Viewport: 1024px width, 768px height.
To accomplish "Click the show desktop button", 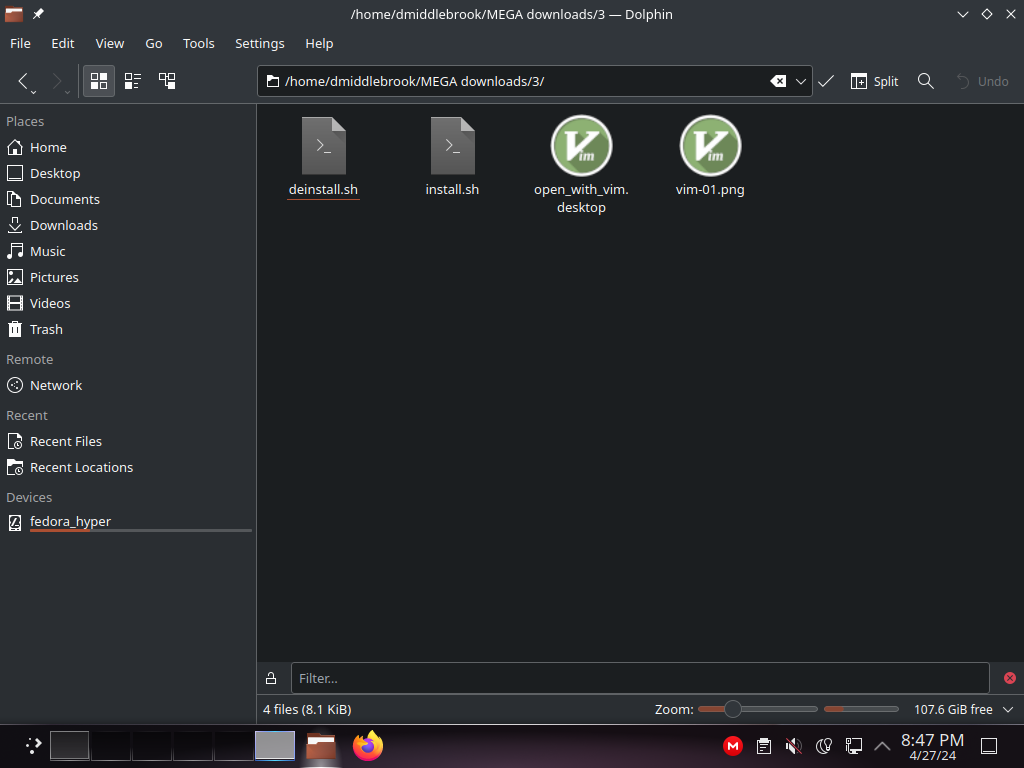I will (x=989, y=746).
